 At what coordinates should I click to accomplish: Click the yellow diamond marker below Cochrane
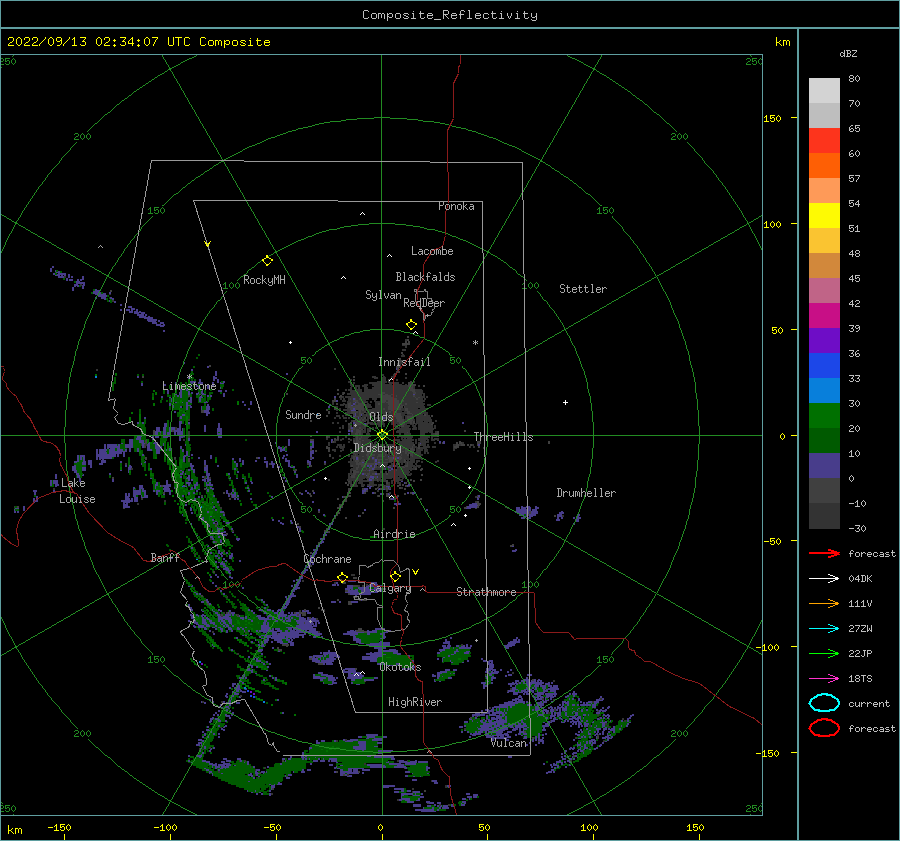coord(343,578)
